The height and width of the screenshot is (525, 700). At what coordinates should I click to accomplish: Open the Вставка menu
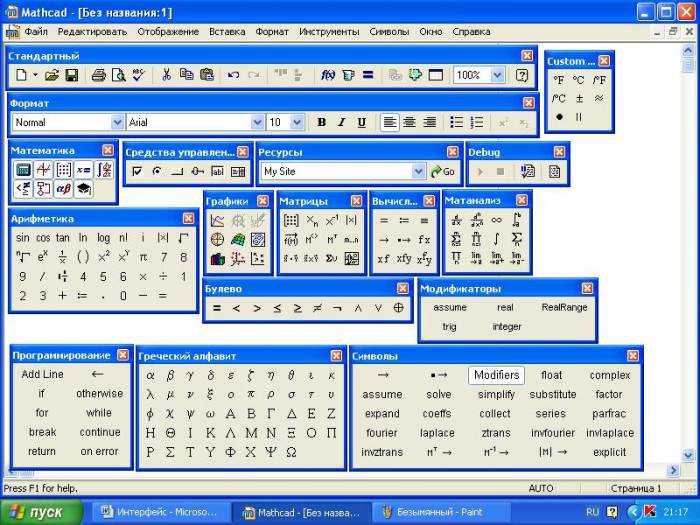pos(227,32)
